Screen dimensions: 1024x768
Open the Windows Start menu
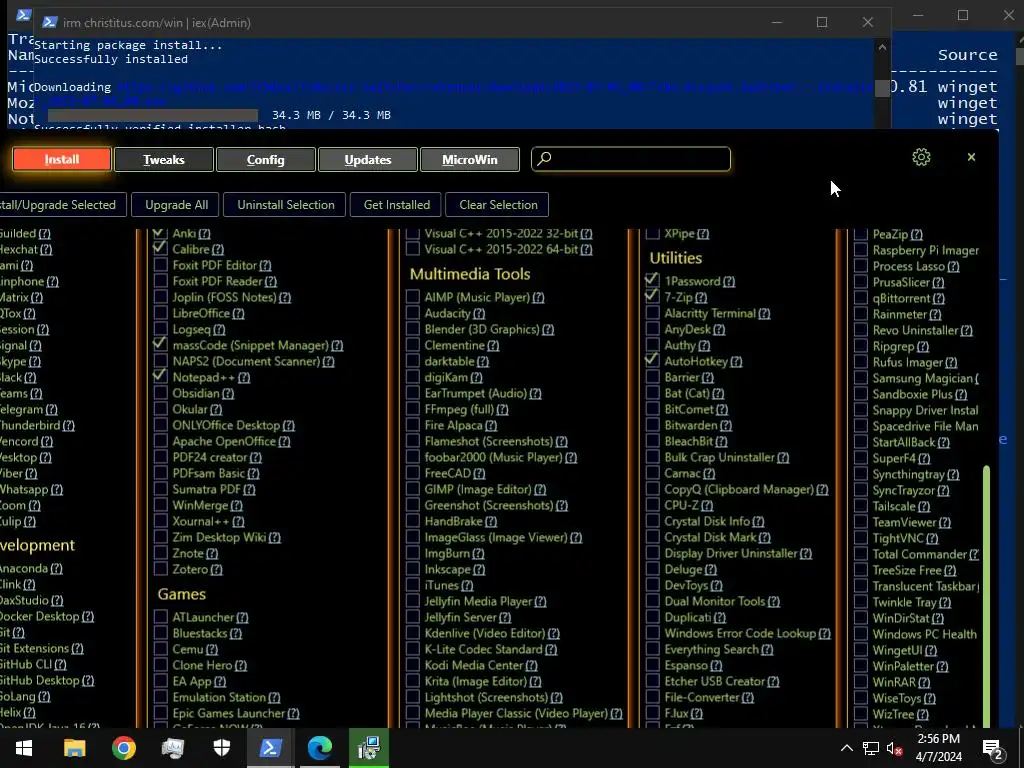coord(24,748)
